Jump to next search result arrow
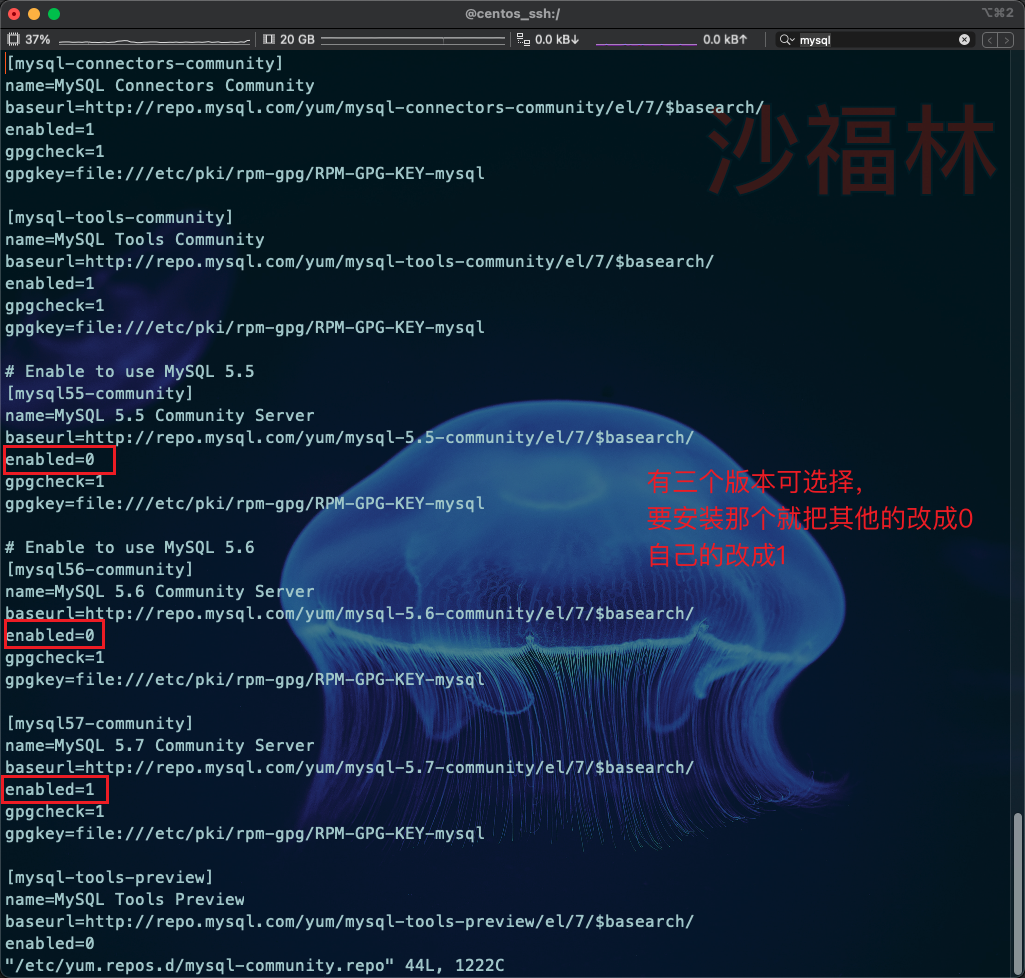Screen dimensions: 1025x978 (1007, 40)
